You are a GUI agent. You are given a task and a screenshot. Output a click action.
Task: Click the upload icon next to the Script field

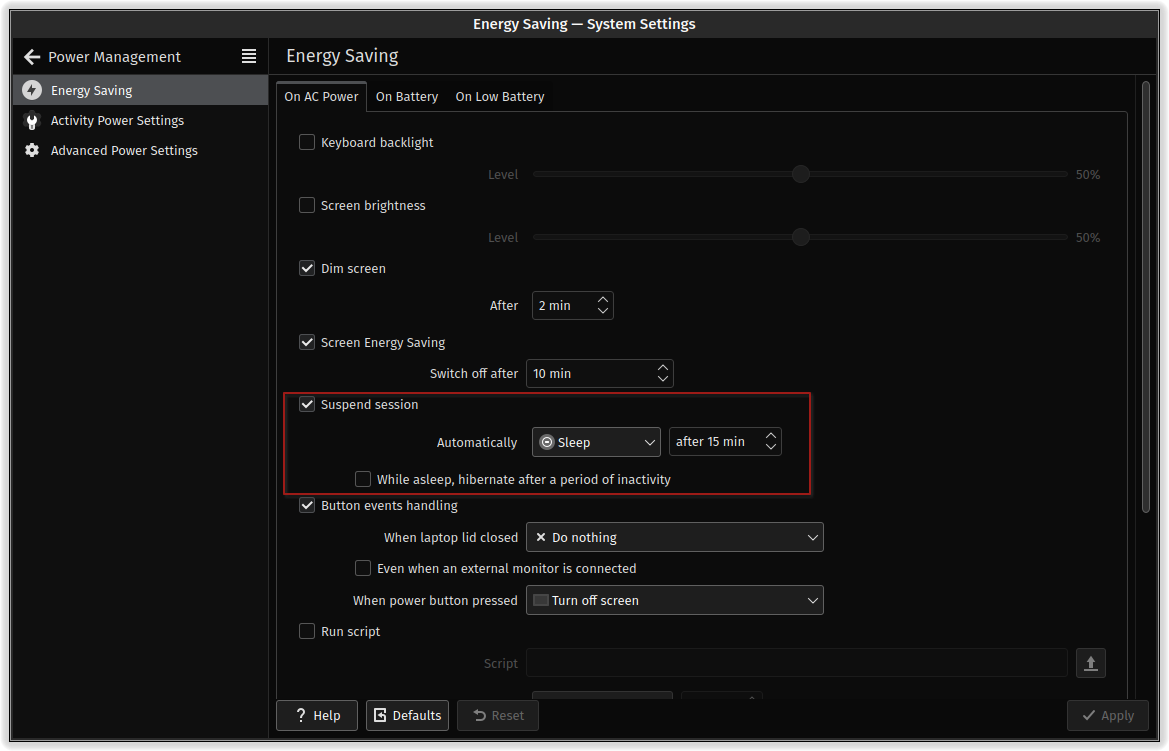[1090, 663]
